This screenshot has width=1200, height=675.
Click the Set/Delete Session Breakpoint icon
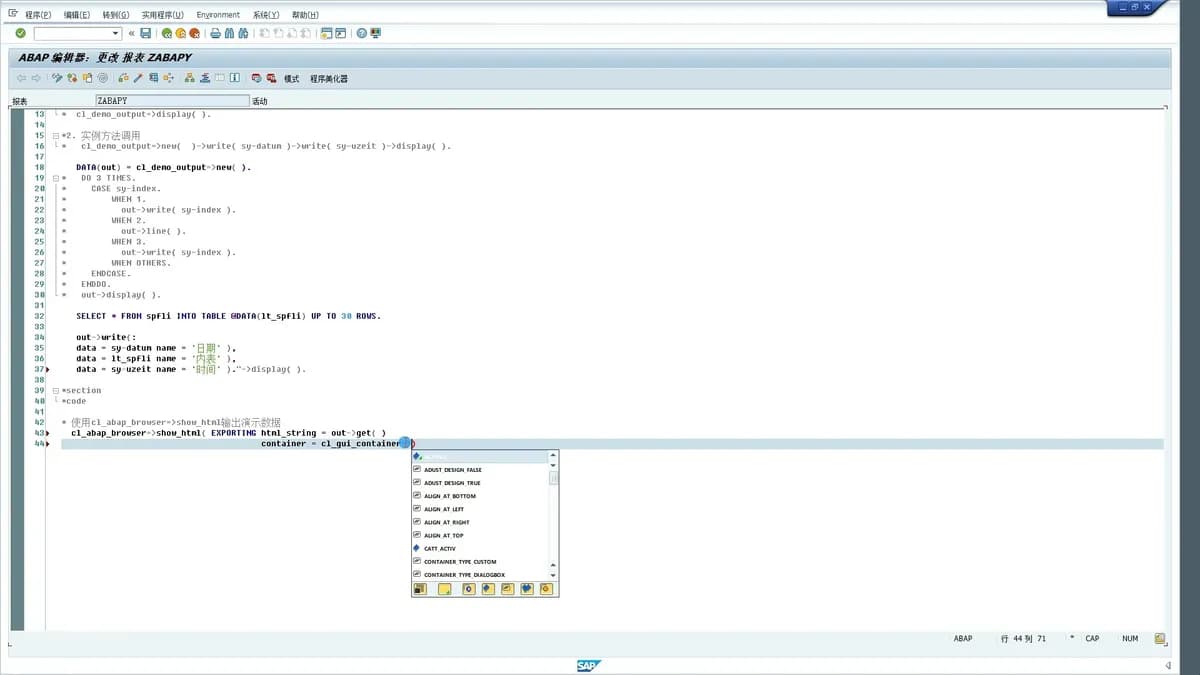[256, 78]
